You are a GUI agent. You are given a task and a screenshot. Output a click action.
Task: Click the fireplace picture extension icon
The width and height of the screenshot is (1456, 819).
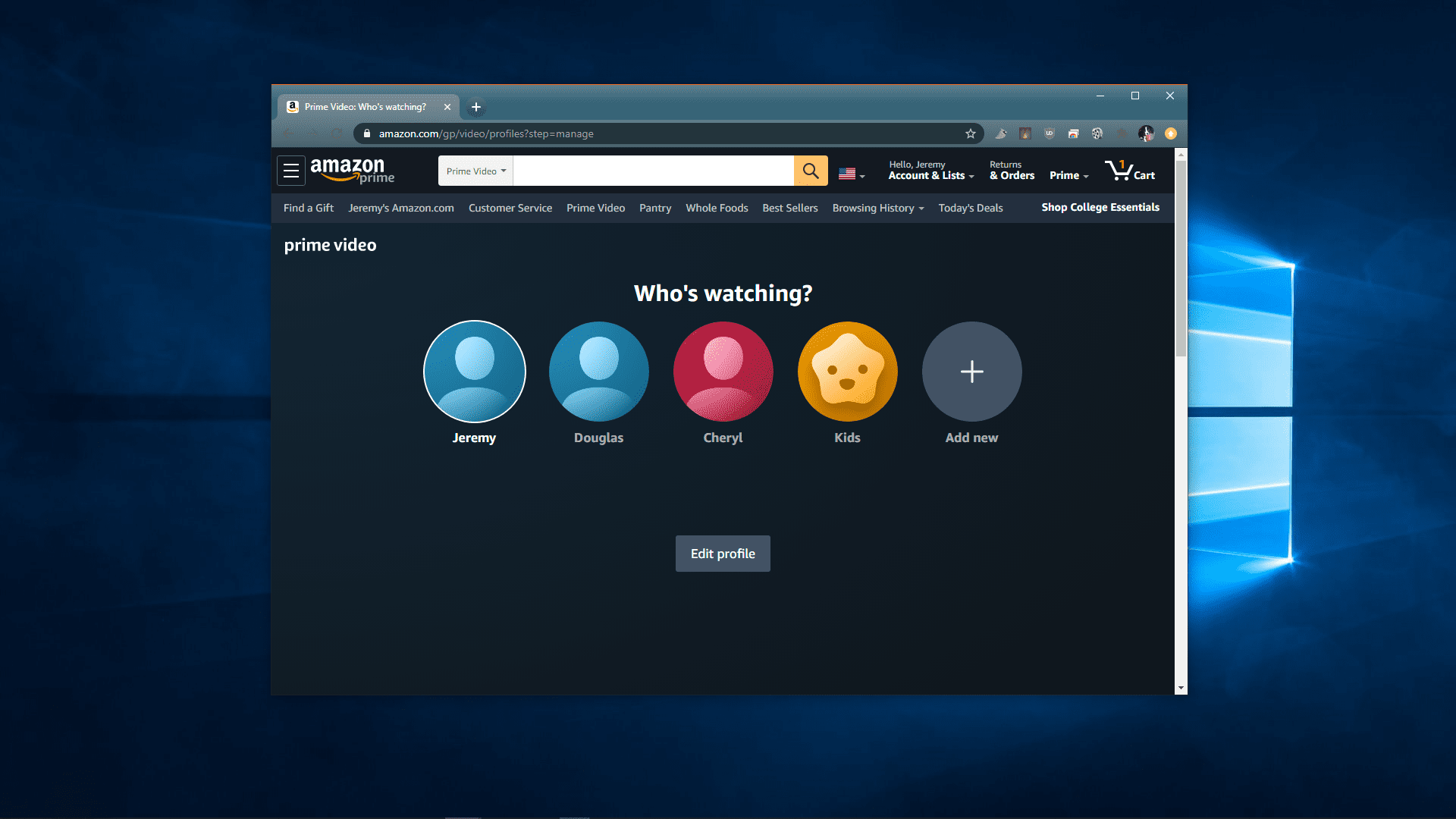click(x=1025, y=133)
